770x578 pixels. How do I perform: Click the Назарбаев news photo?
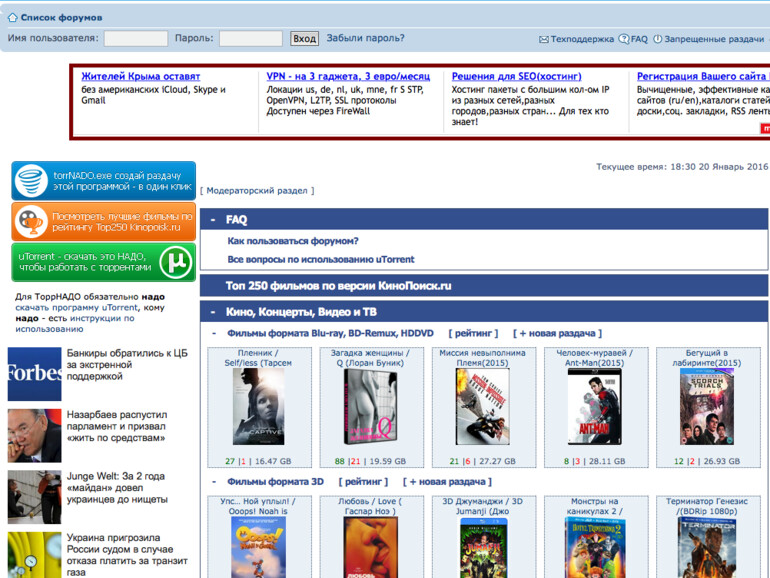pos(34,436)
